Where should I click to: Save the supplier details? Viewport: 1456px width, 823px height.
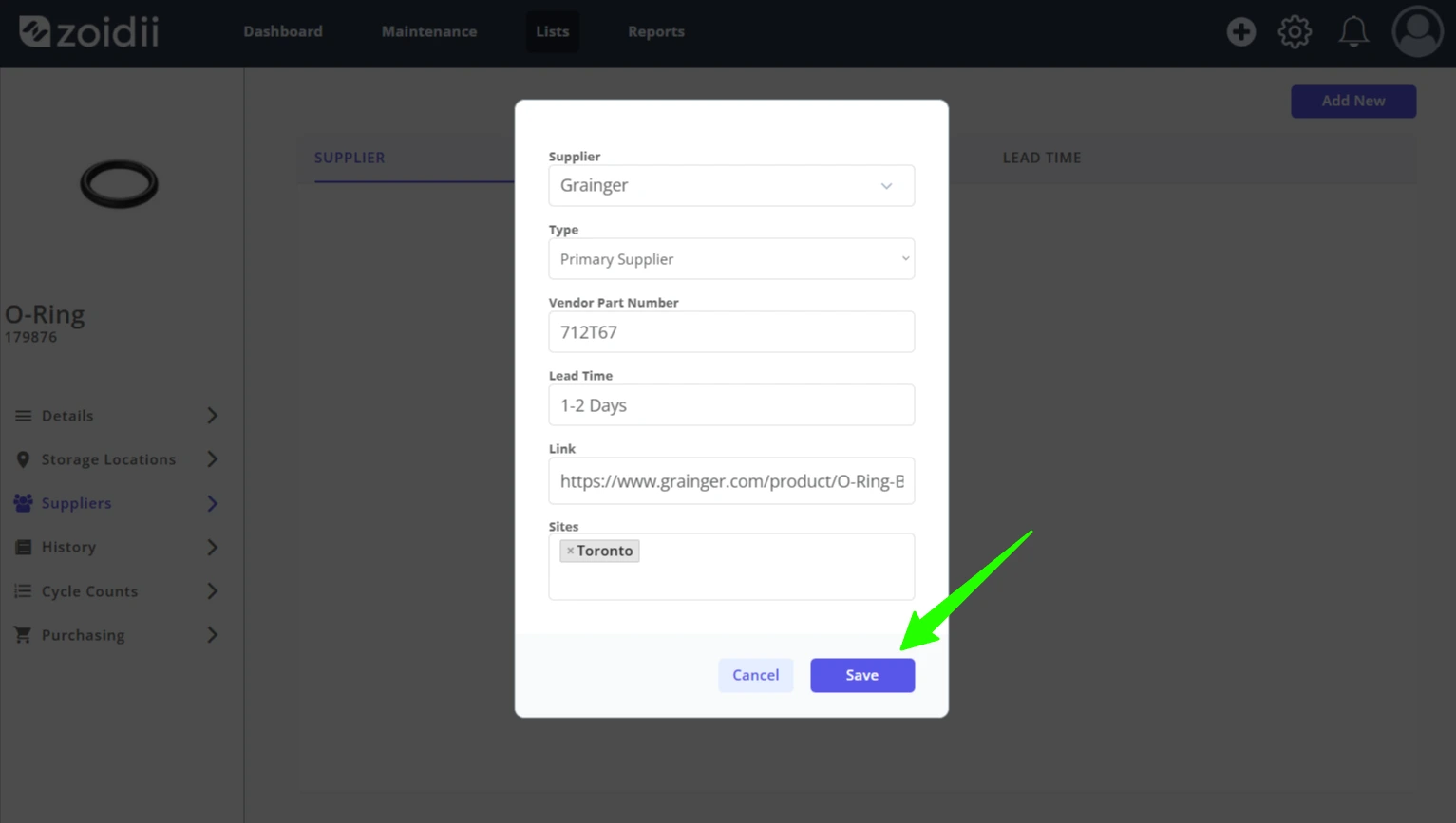(x=862, y=675)
